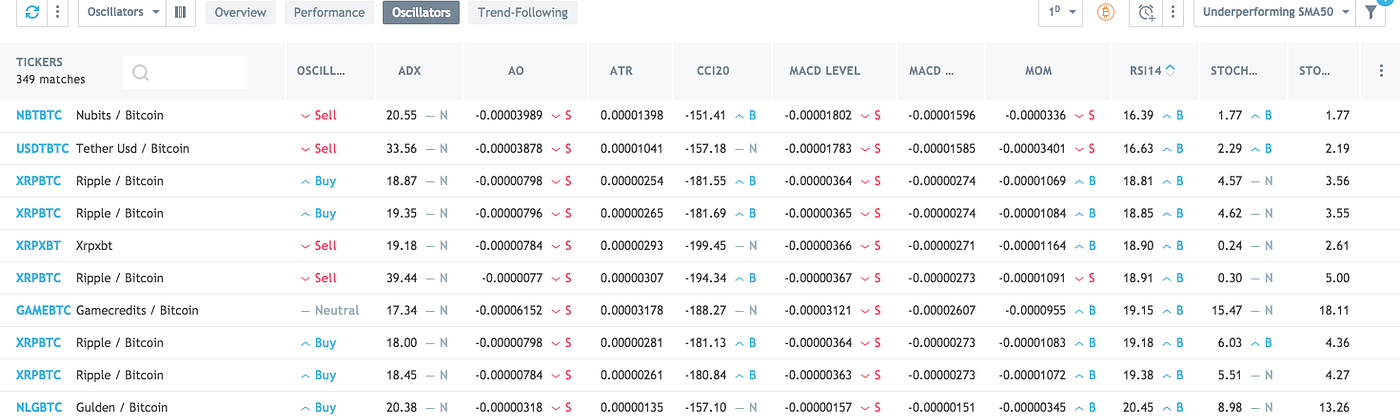Open the USDTBTC ticker link
Screen dimensions: 1400x420
(43, 149)
